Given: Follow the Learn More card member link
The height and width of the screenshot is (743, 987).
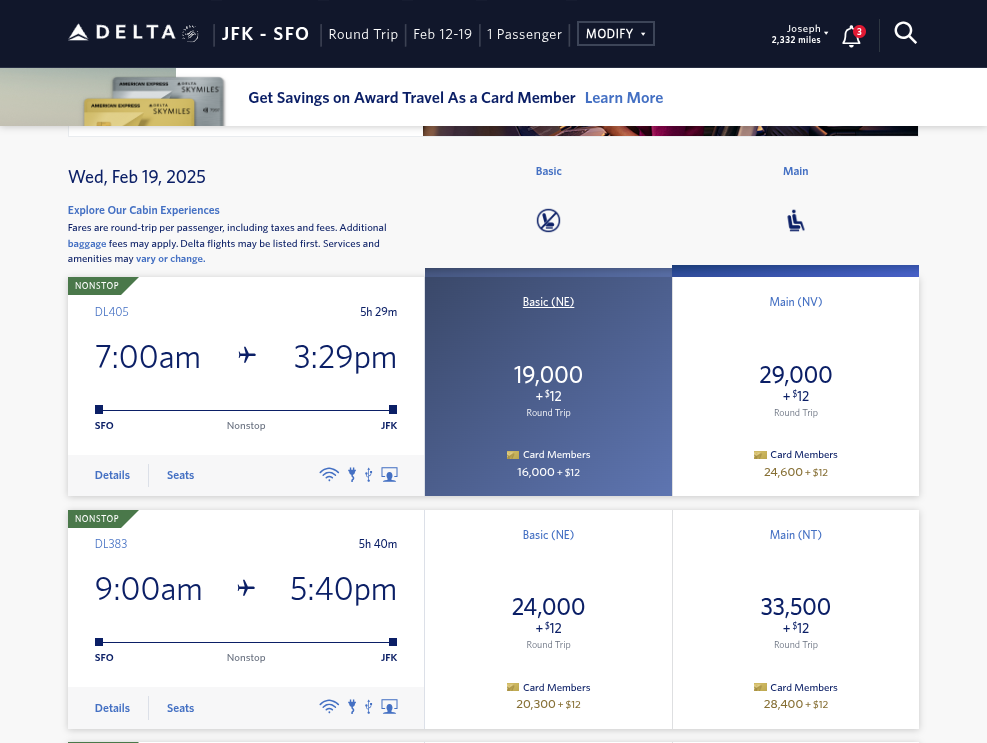Looking at the screenshot, I should pos(624,98).
